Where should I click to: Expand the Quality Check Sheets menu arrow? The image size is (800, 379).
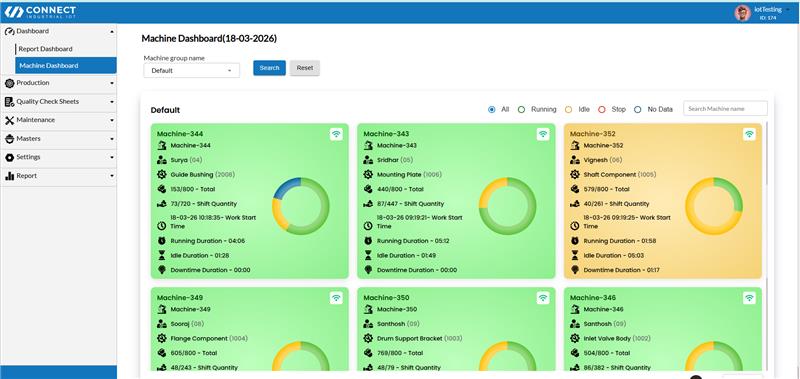112,102
